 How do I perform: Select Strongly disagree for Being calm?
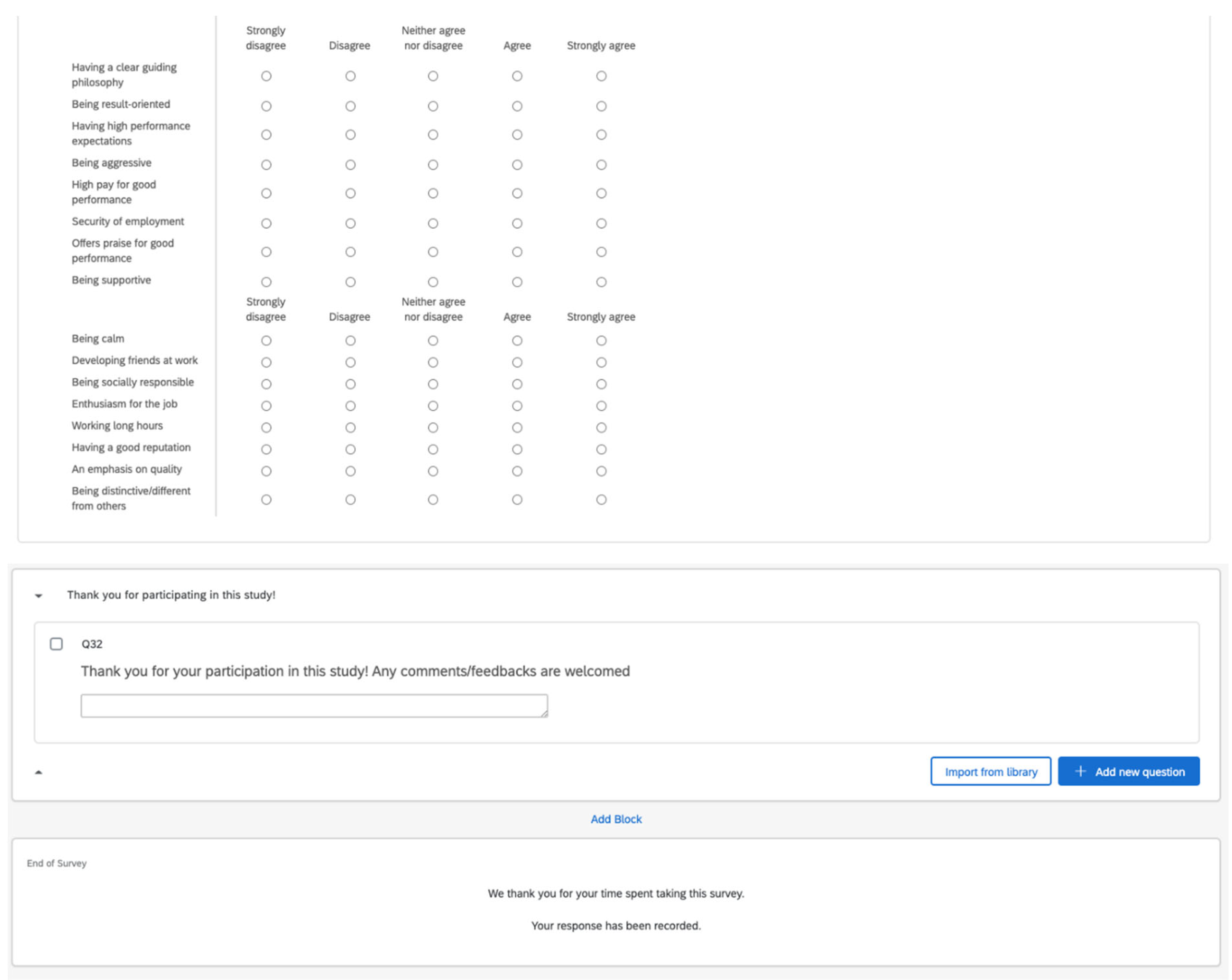266,341
